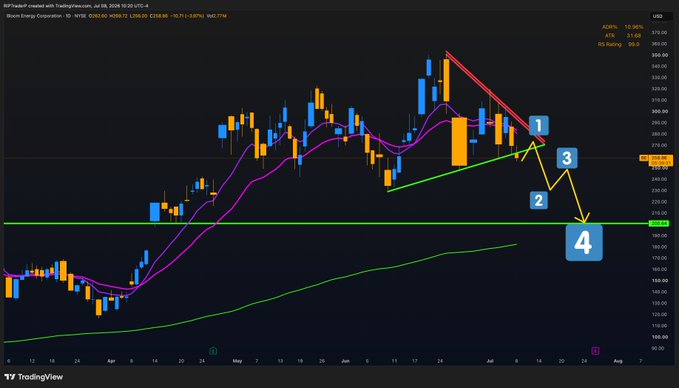Viewport: 679px width, 388px height.
Task: Click the green 200.64 horizontal line price tag
Action: 659,223
